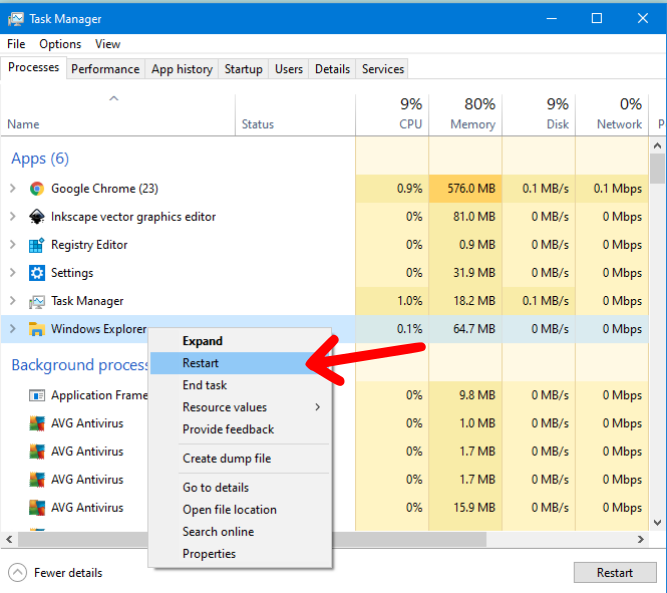Expand the Inkscape process entry
The height and width of the screenshot is (593, 667).
13,216
